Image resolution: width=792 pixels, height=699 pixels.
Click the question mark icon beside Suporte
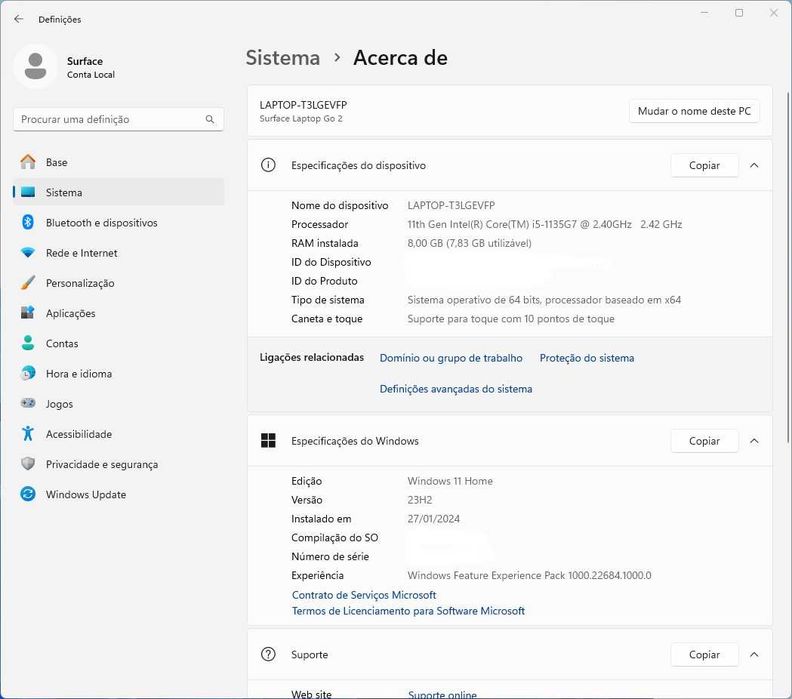(268, 655)
